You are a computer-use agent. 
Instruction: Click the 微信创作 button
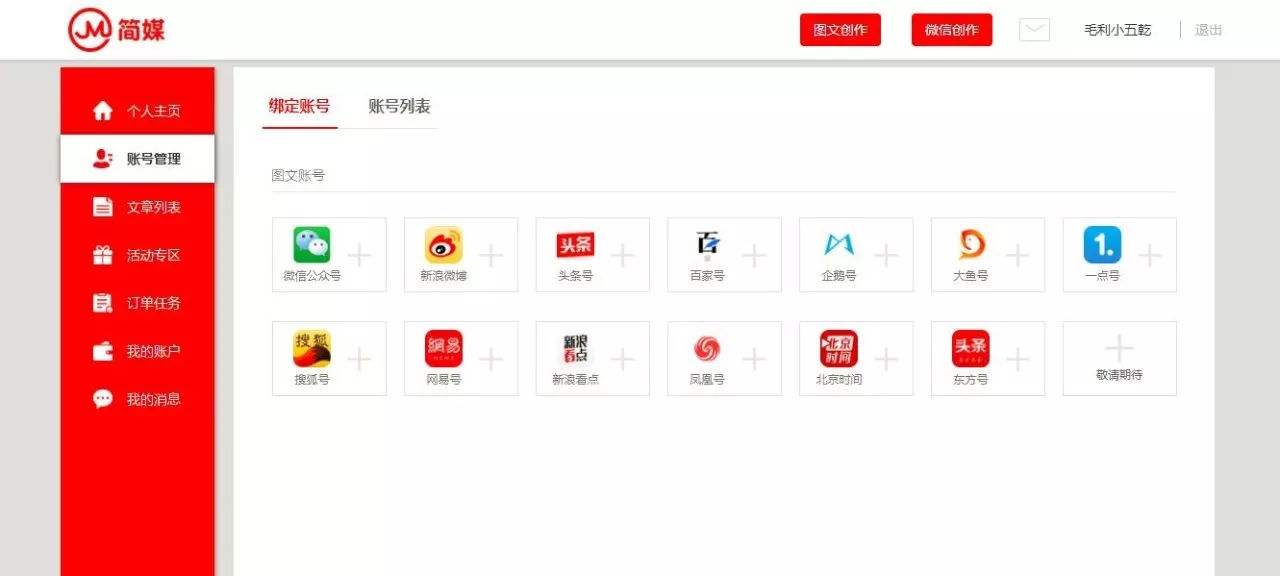tap(951, 30)
